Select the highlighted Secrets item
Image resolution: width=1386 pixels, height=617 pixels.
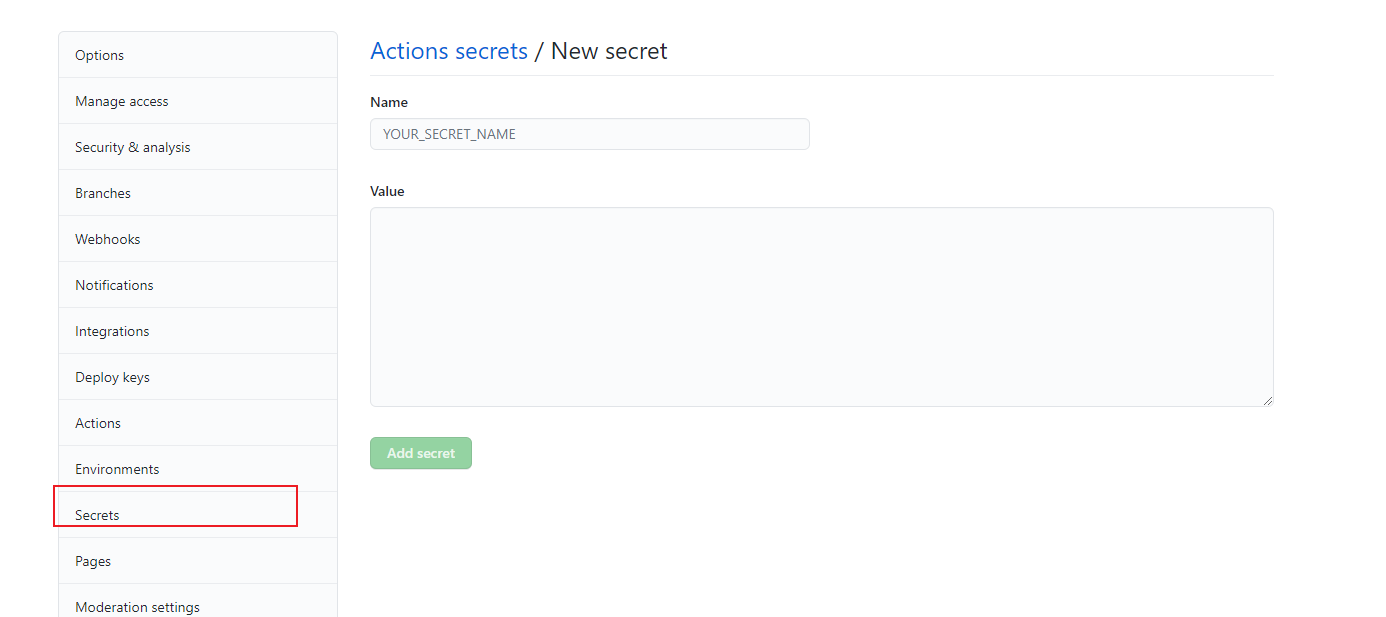pyautogui.click(x=96, y=514)
